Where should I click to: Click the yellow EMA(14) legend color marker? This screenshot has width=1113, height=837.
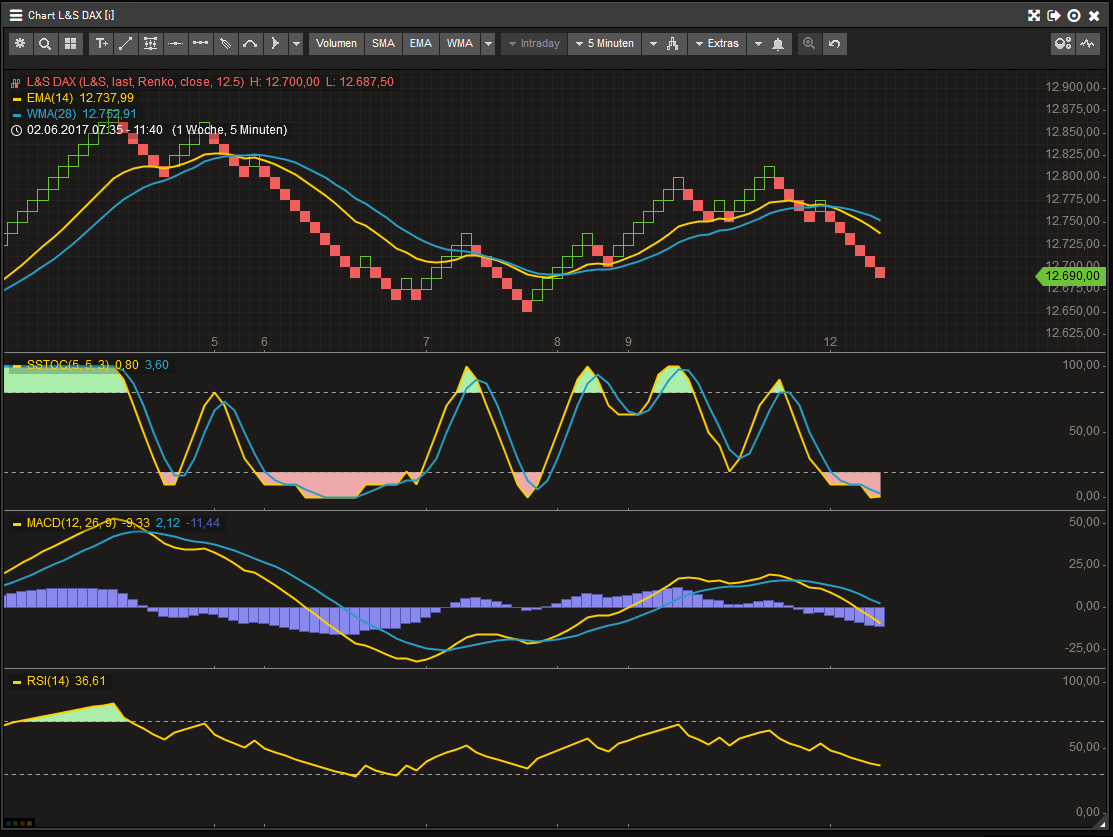[16, 98]
